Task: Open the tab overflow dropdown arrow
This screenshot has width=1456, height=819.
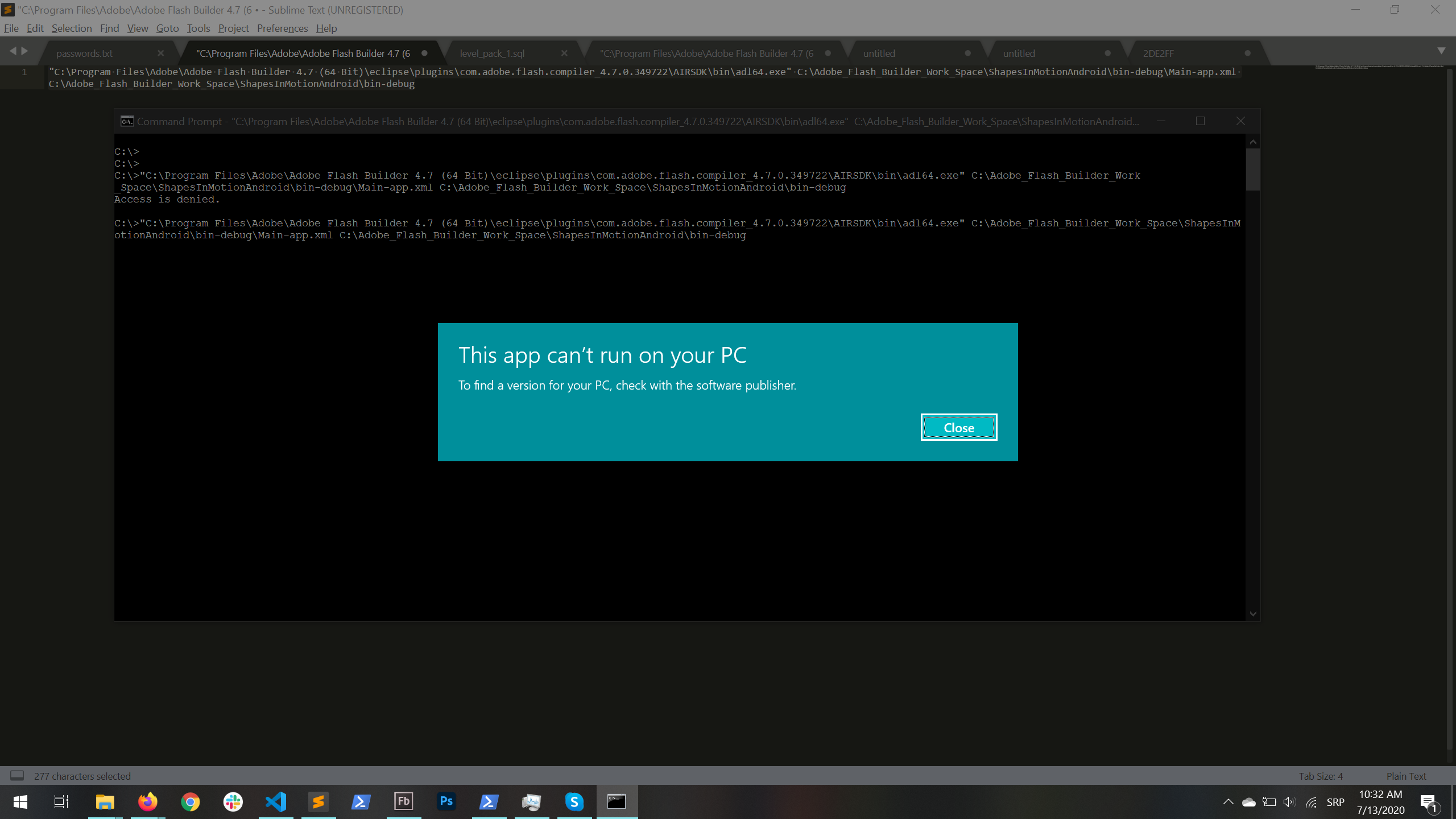Action: tap(1443, 51)
